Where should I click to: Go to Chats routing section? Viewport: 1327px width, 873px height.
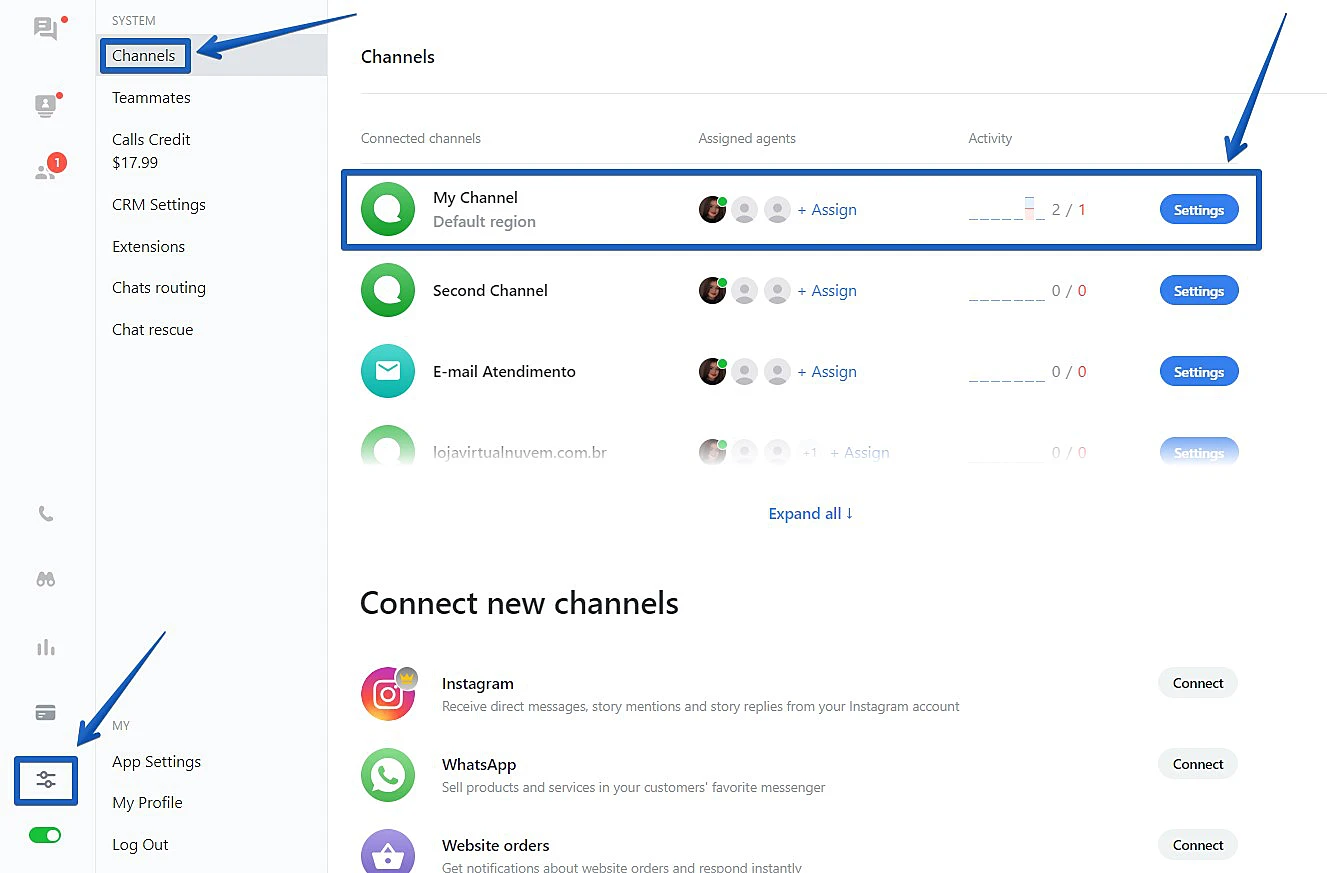[x=159, y=288]
